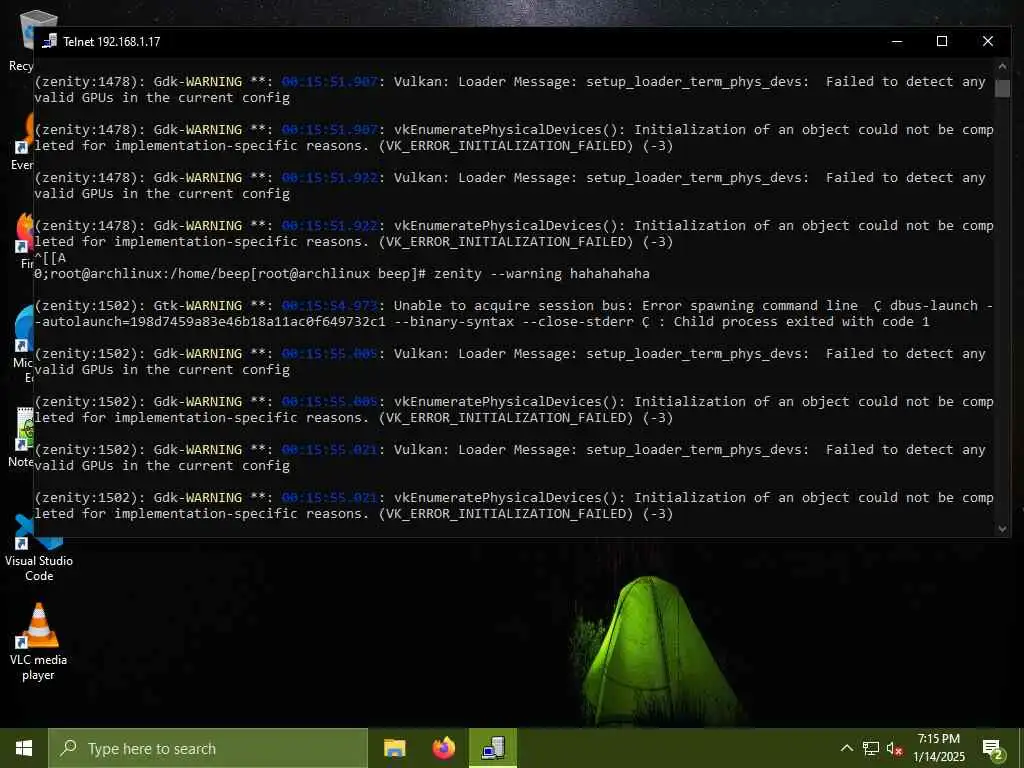This screenshot has height=768, width=1024.
Task: Click the '^[[A' escape sequence text
Action: [x=50, y=257]
